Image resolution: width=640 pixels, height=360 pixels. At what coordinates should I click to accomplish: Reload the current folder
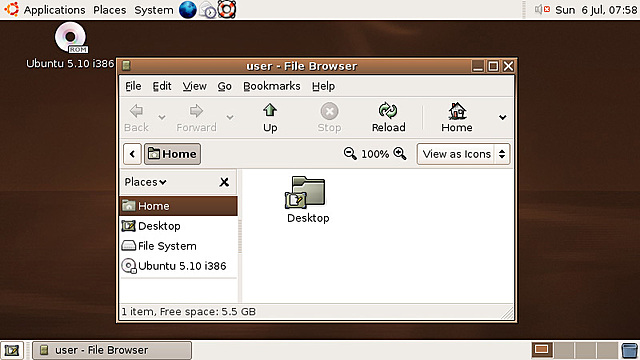coord(388,118)
